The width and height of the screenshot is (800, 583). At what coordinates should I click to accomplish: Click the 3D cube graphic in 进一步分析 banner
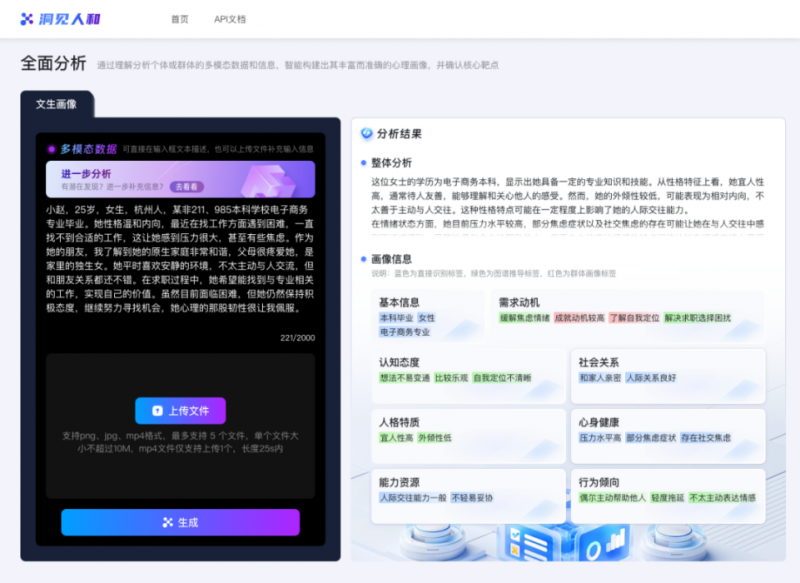tap(266, 180)
